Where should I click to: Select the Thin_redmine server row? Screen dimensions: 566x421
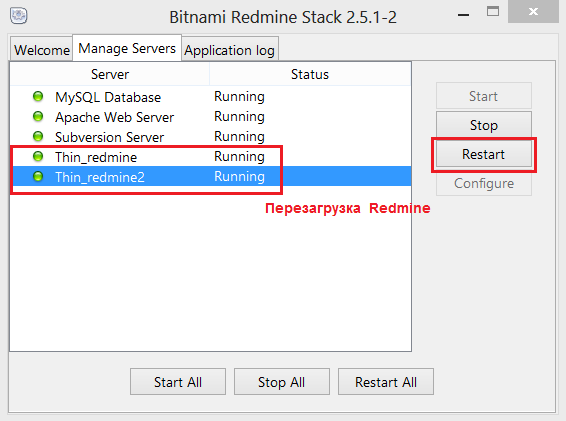(211, 157)
